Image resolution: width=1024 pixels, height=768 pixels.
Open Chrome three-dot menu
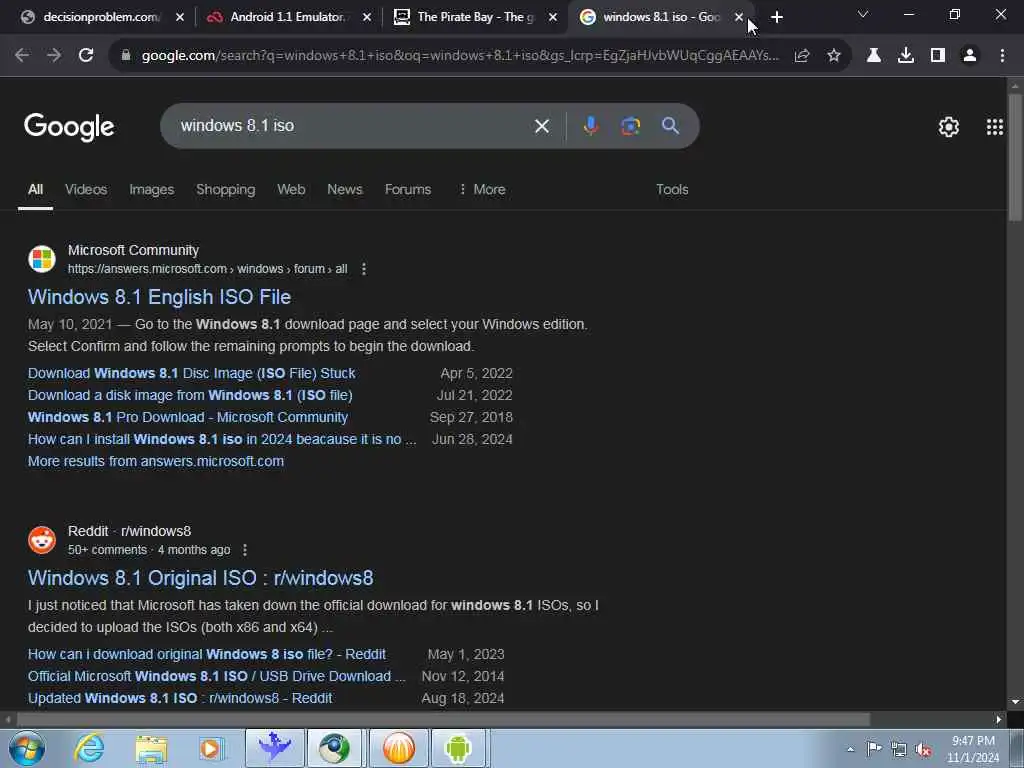(x=1002, y=56)
